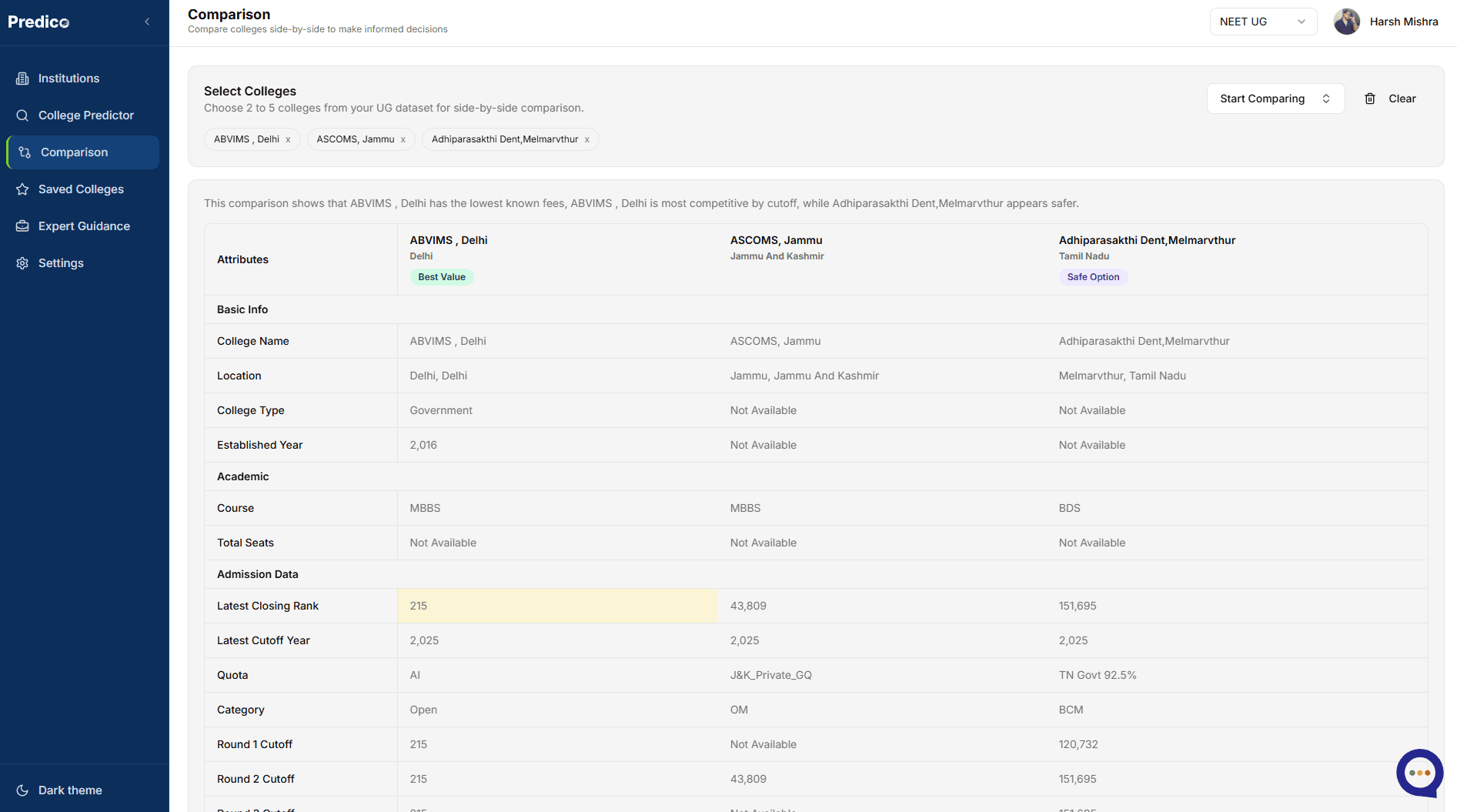1457x812 pixels.
Task: Select the Comparison menu item
Action: pos(83,152)
